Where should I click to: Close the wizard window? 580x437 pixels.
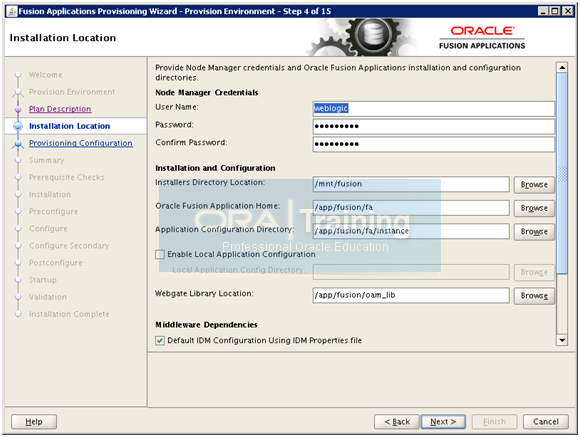point(567,11)
